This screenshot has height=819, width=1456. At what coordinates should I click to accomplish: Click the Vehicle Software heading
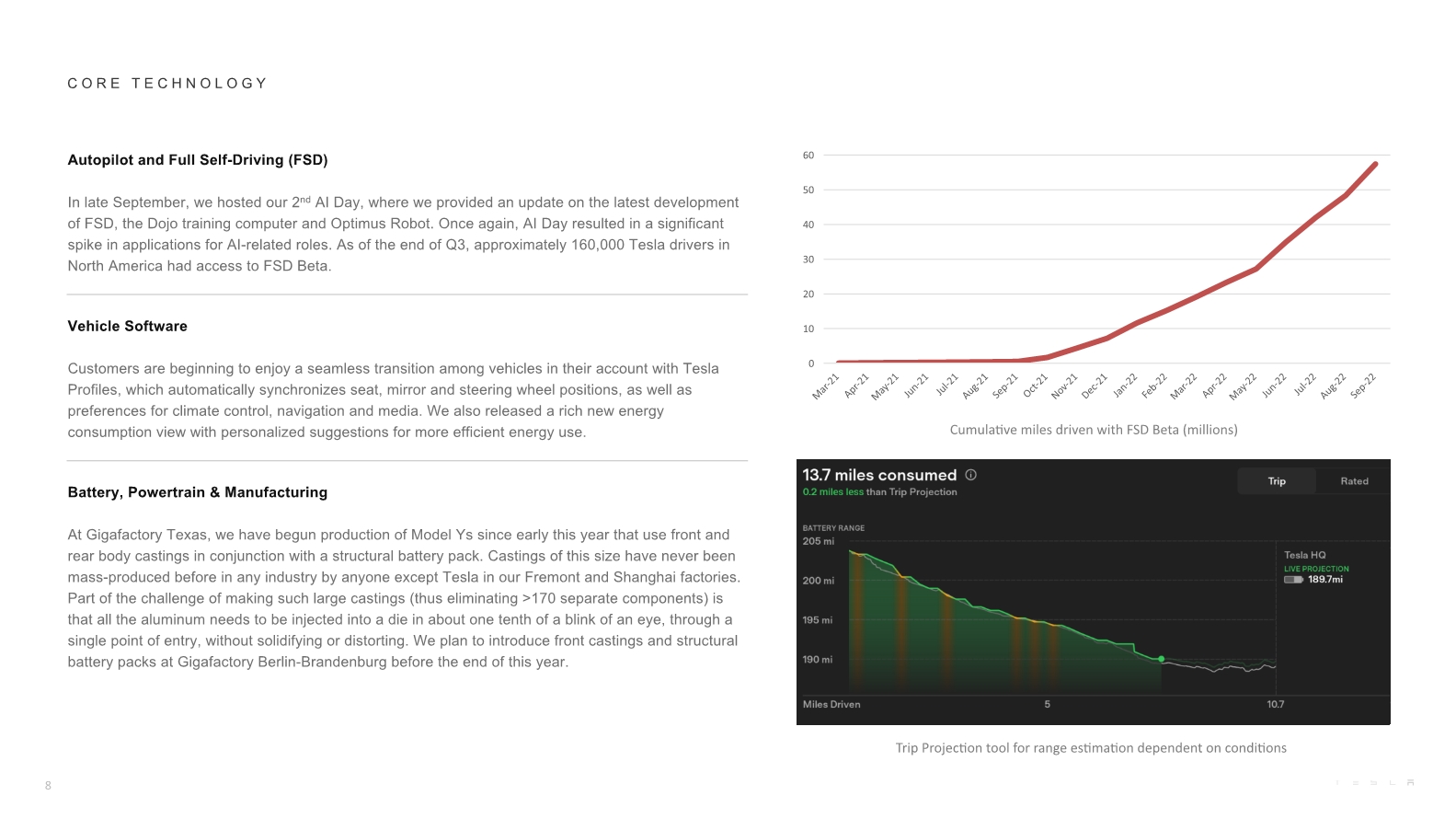click(128, 327)
